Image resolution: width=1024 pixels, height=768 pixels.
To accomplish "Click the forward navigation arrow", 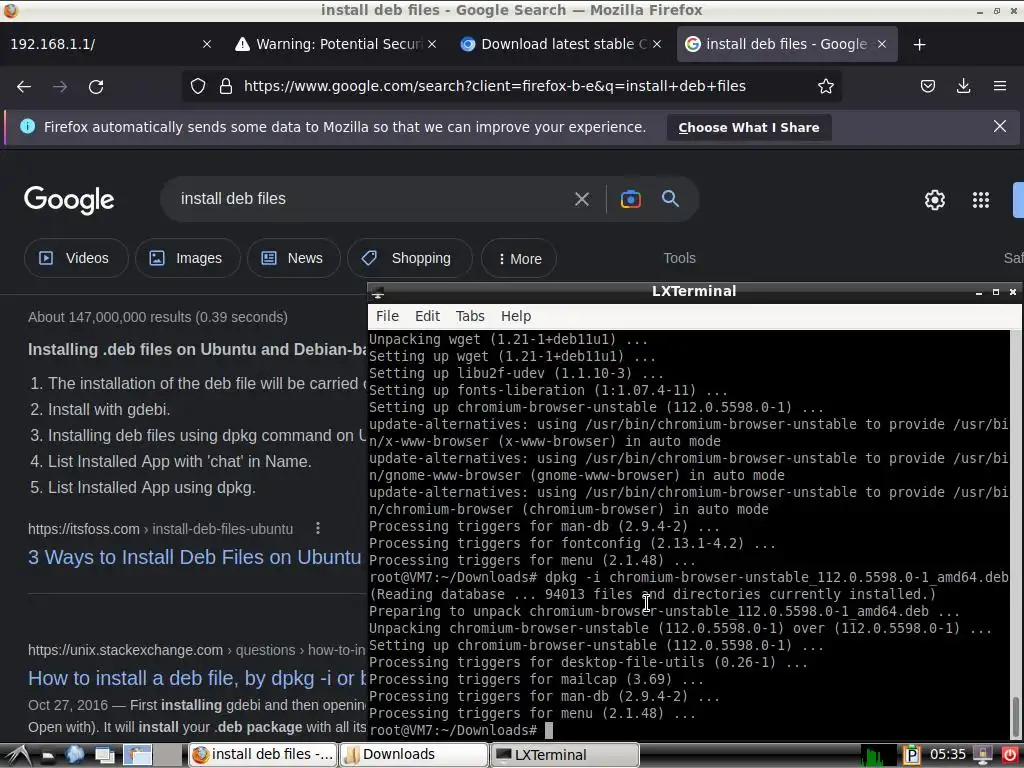I will (x=60, y=86).
